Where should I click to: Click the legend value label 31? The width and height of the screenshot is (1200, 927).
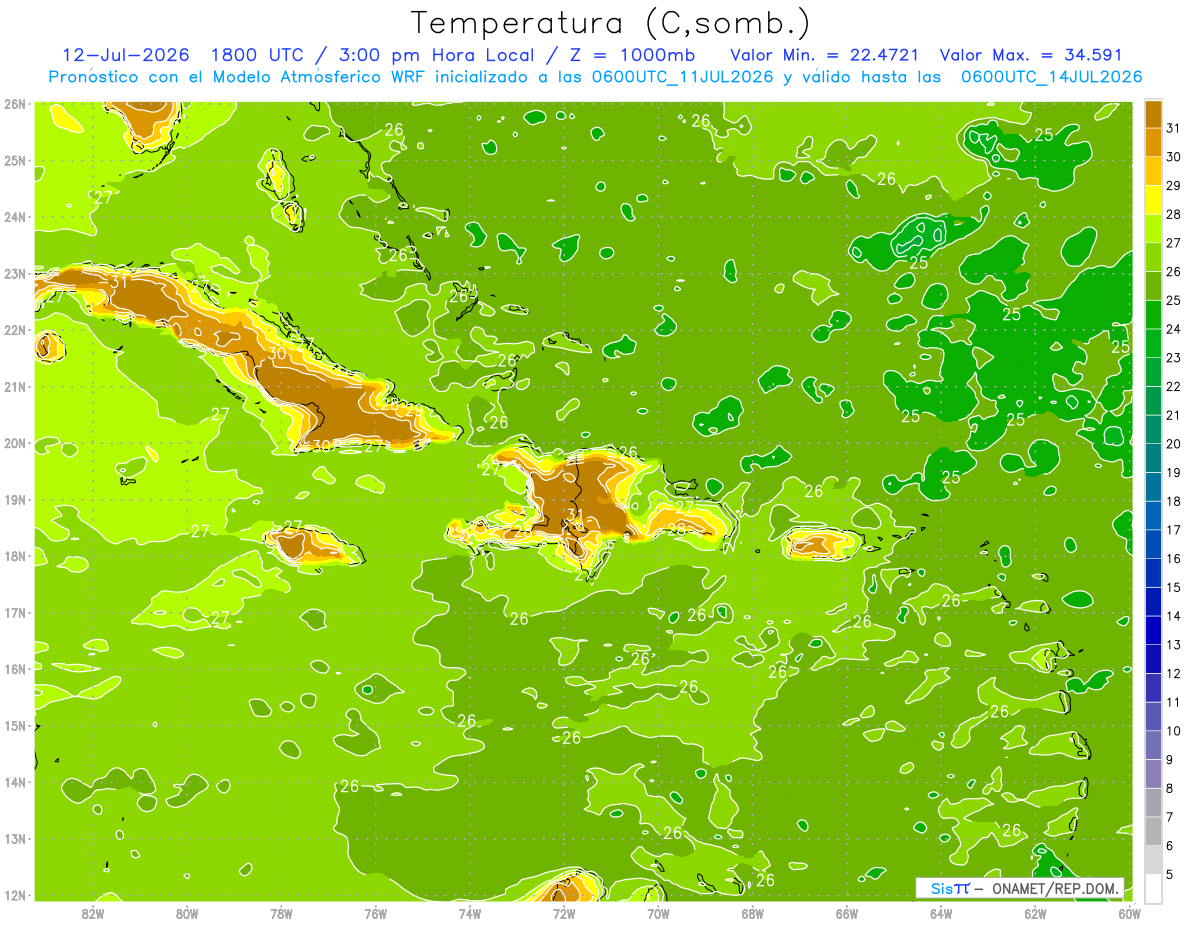click(1173, 128)
